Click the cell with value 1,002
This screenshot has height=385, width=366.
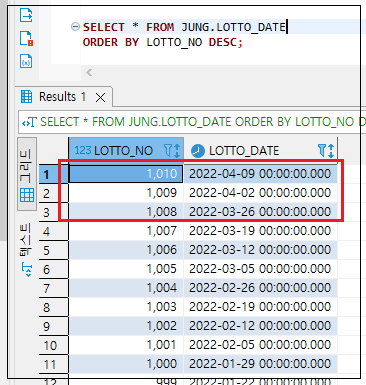[126, 326]
